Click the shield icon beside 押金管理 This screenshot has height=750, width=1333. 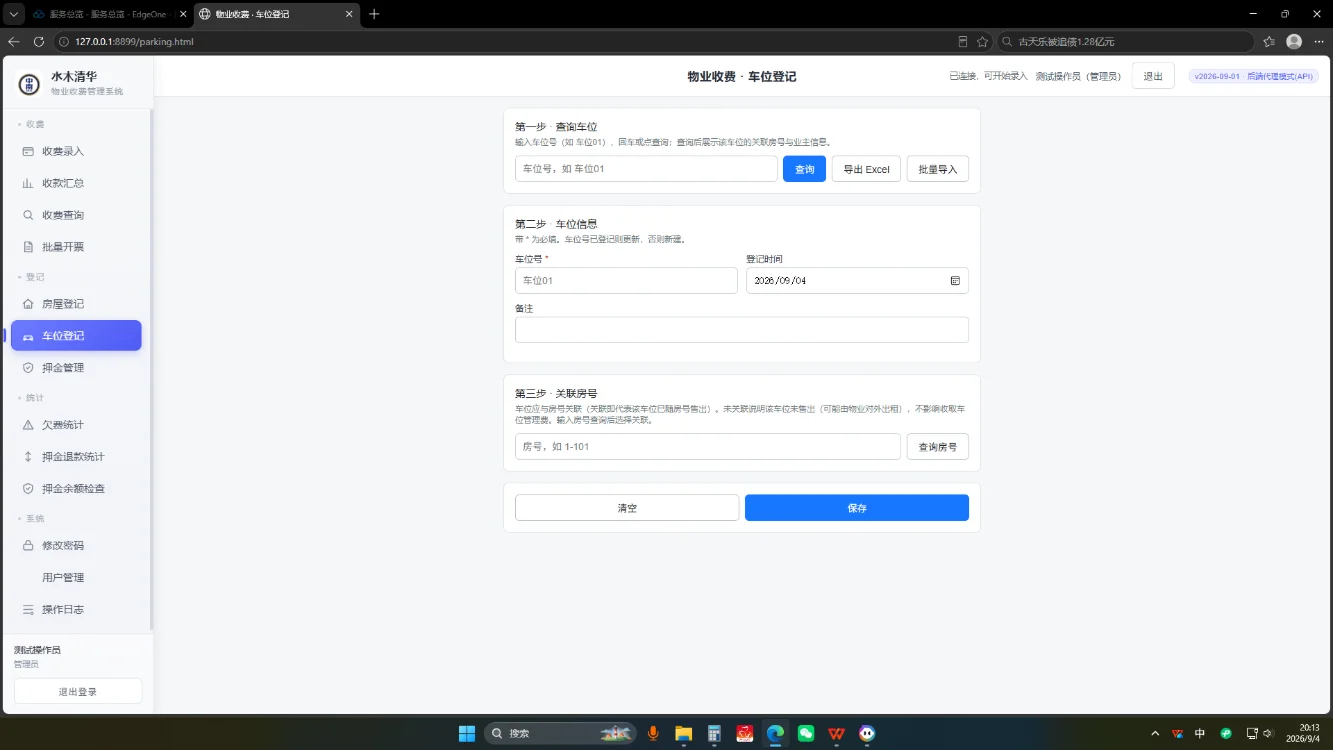pyautogui.click(x=28, y=368)
